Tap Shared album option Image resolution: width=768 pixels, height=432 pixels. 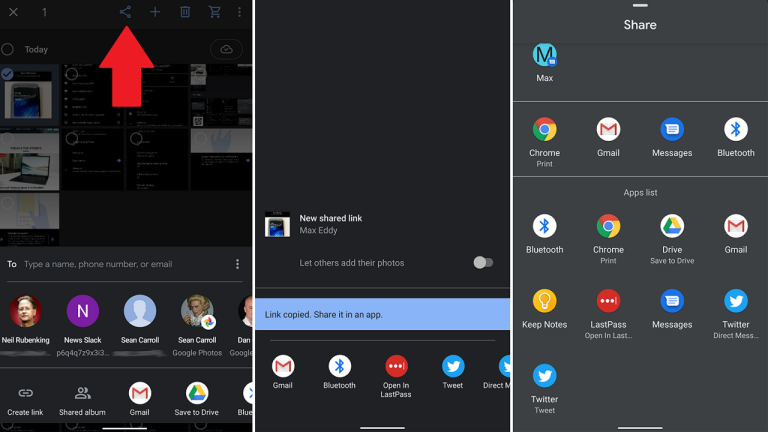click(x=82, y=400)
